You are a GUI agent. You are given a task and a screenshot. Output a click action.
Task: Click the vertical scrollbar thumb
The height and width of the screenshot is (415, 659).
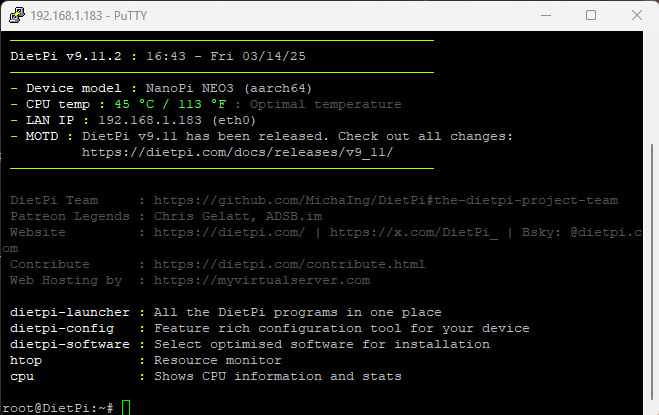[651, 272]
